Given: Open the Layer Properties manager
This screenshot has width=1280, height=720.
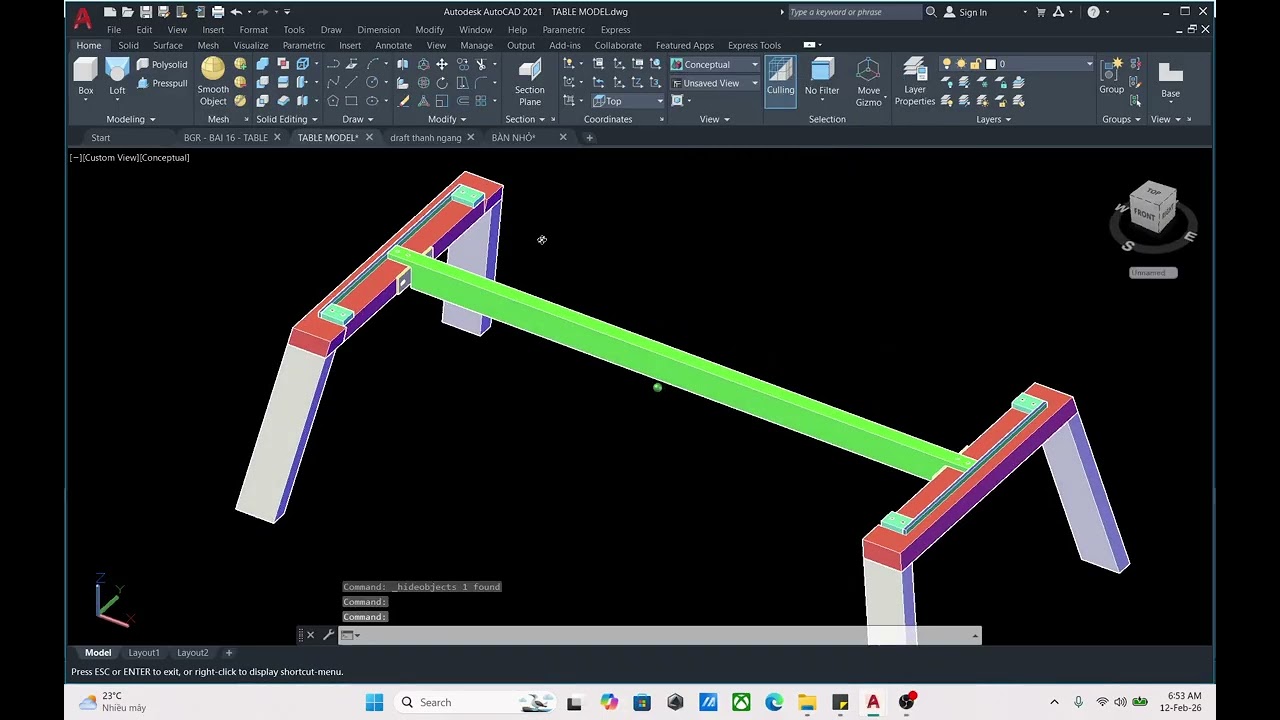Looking at the screenshot, I should (x=914, y=81).
